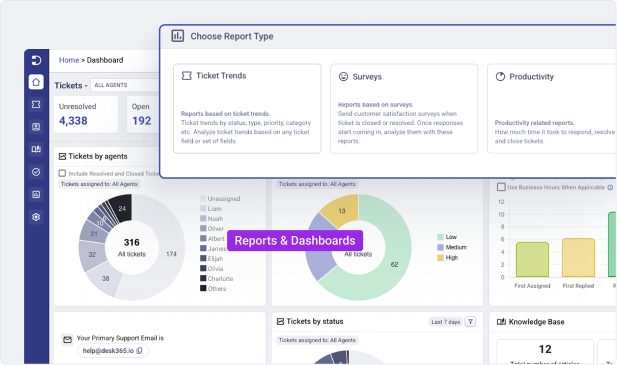Image resolution: width=617 pixels, height=365 pixels.
Task: Click the Low priority green legend swatch
Action: click(440, 237)
